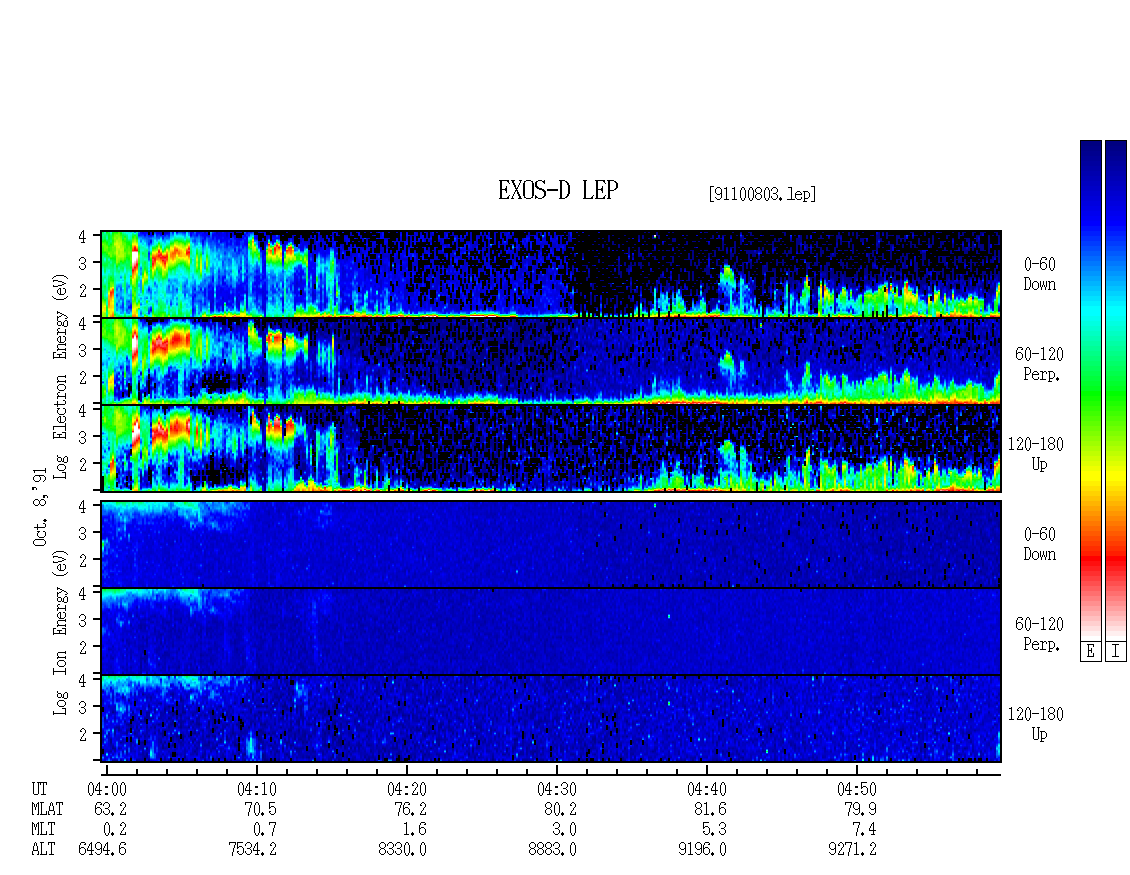Click the ion color scale bar above I
Image resolution: width=1130 pixels, height=875 pixels.
pyautogui.click(x=1116, y=390)
